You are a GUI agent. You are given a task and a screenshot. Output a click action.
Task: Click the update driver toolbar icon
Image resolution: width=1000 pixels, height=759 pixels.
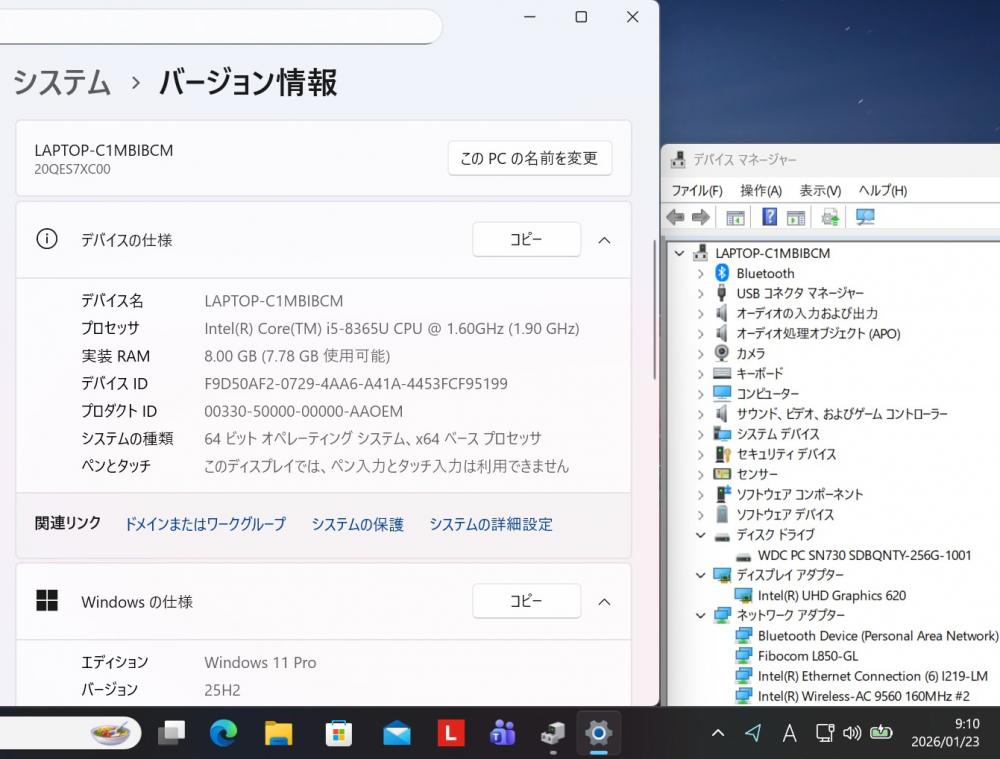[830, 217]
